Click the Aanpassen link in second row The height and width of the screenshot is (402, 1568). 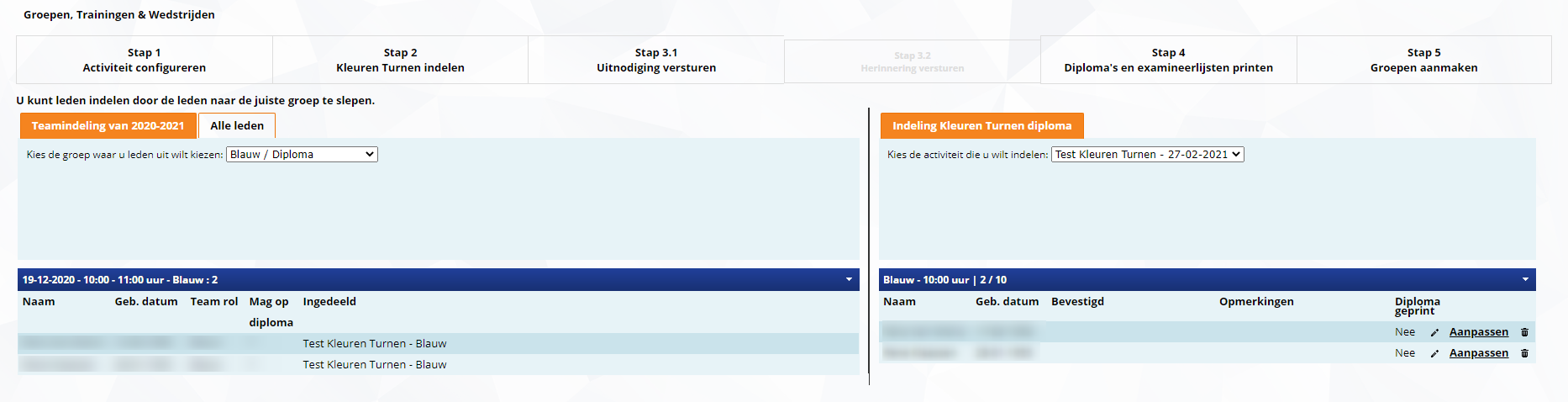[1478, 353]
